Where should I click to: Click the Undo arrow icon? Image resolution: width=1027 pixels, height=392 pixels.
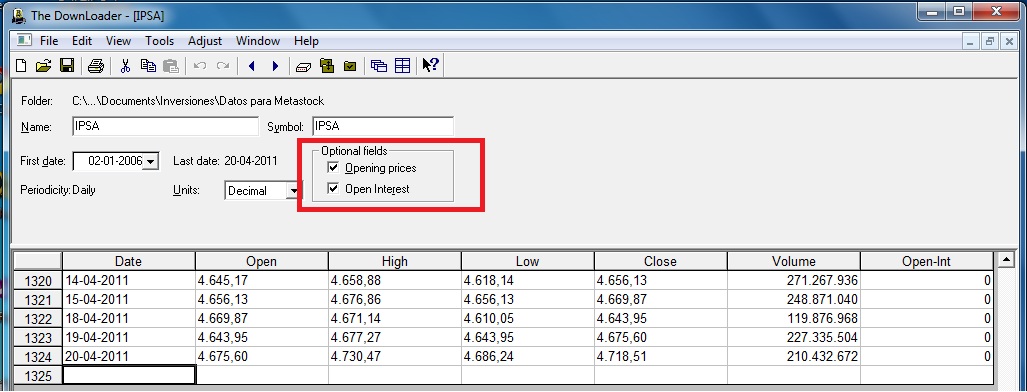(x=200, y=66)
